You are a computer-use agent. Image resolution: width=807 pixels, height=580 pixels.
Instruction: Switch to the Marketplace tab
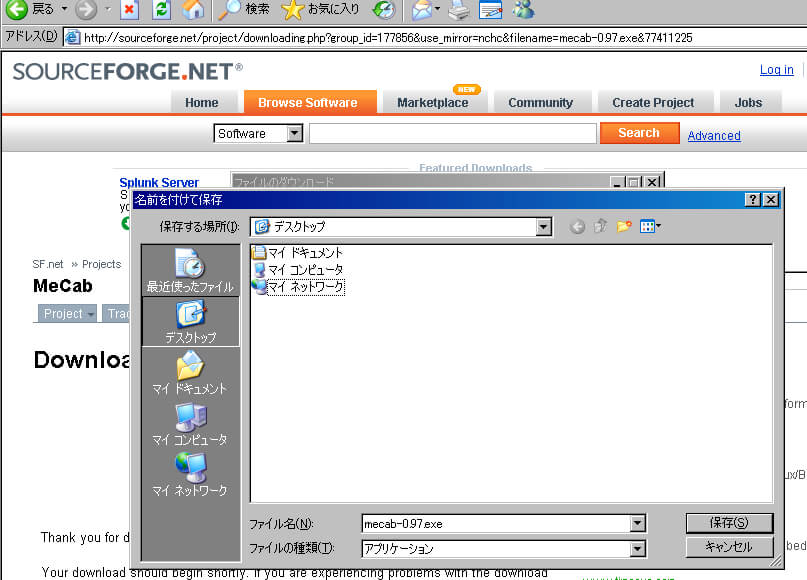point(432,102)
